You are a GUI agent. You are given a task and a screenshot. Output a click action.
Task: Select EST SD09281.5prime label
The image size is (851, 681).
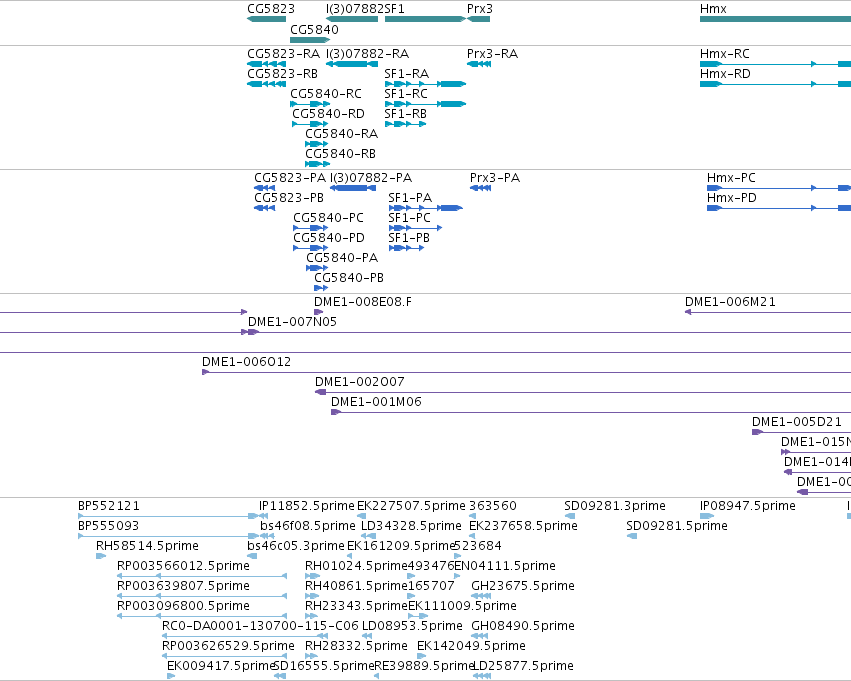(x=677, y=526)
